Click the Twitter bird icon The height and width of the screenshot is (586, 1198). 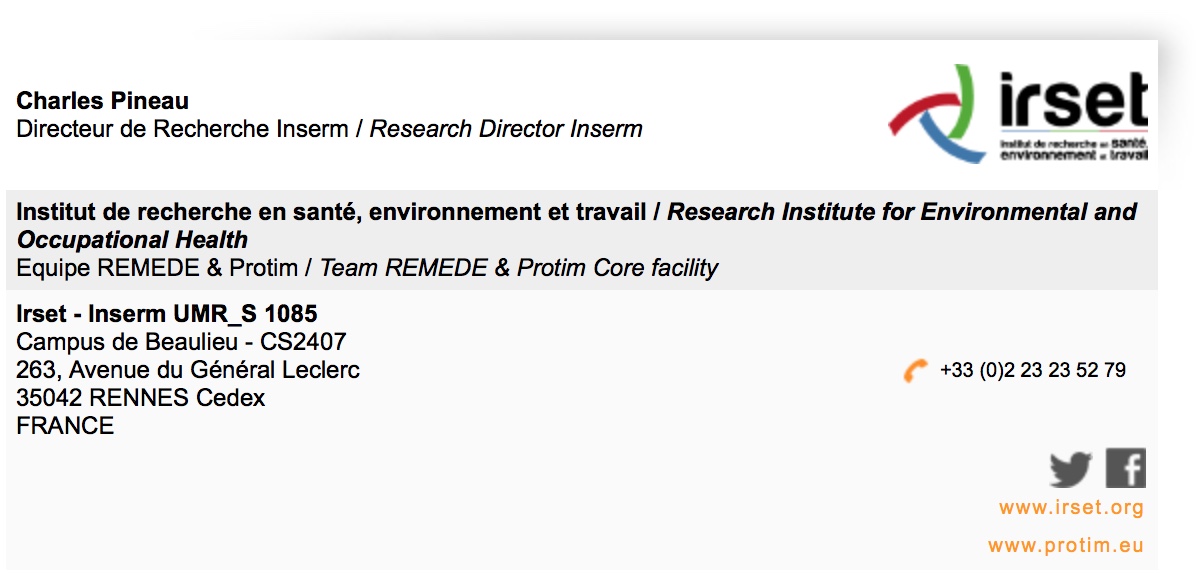coord(1070,469)
